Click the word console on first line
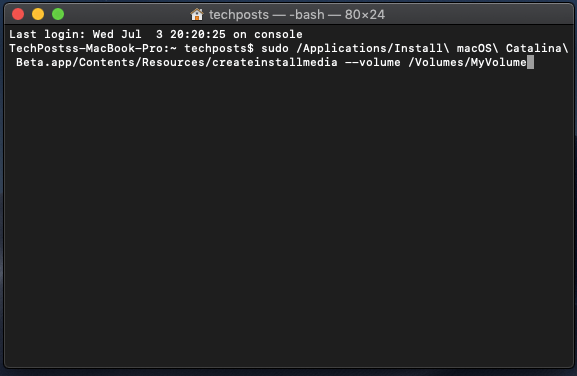This screenshot has width=577, height=376. [278, 34]
